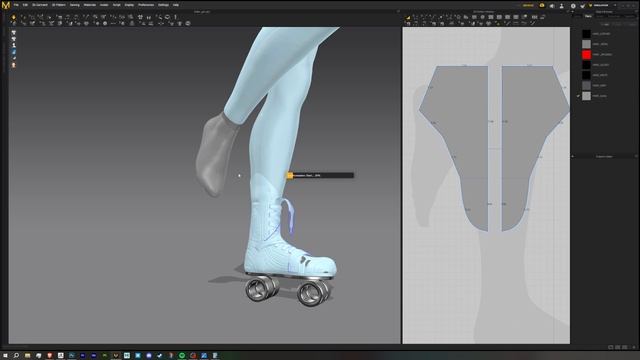This screenshot has height=360, width=640.
Task: Open the Materials menu
Action: pyautogui.click(x=90, y=5)
